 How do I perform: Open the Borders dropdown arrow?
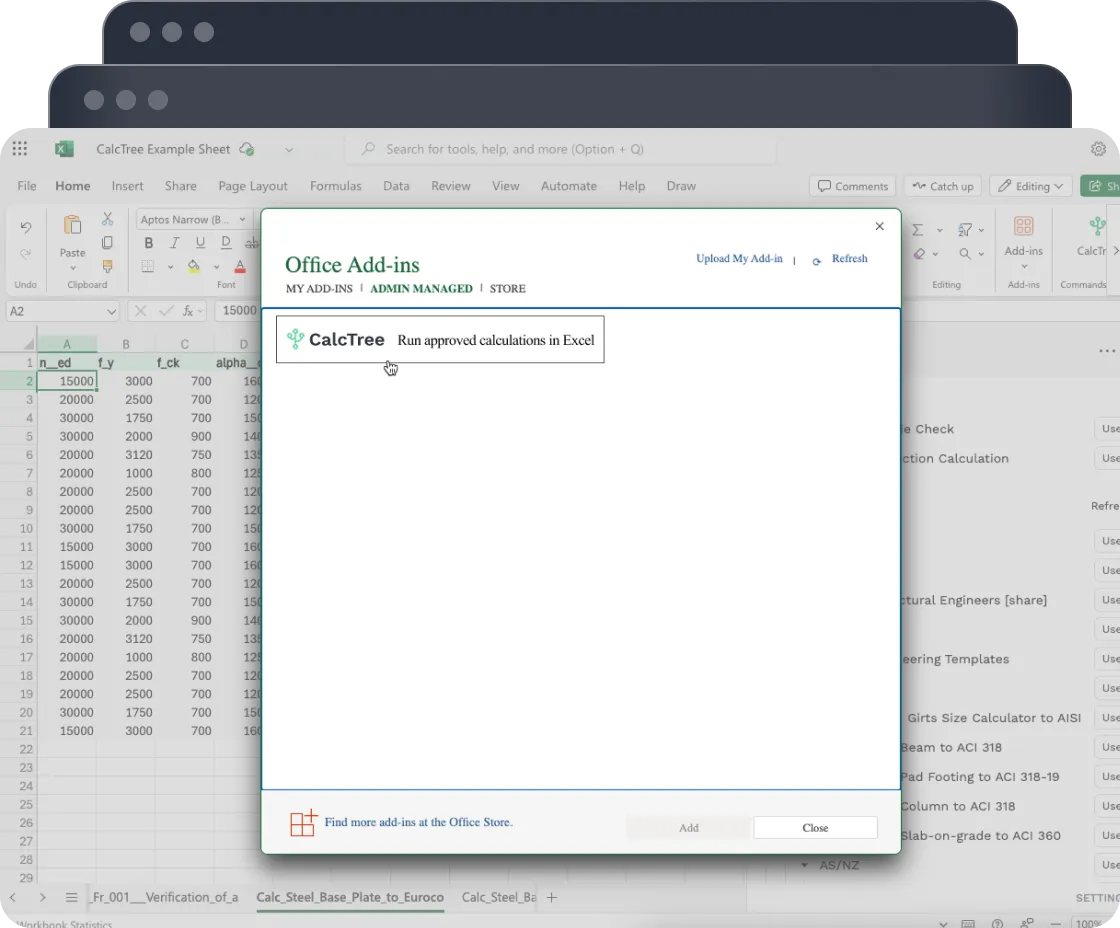coord(170,267)
